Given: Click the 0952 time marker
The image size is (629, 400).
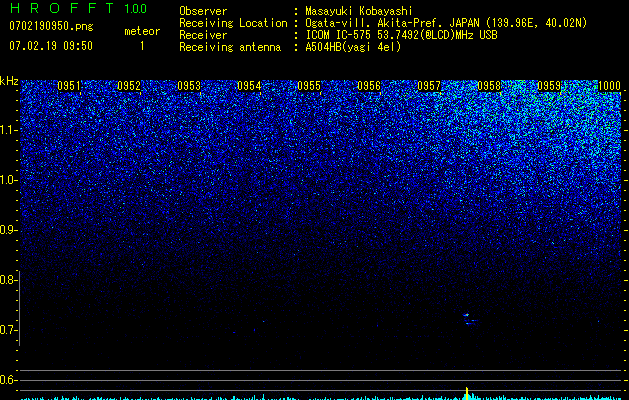Looking at the screenshot, I should point(129,86).
